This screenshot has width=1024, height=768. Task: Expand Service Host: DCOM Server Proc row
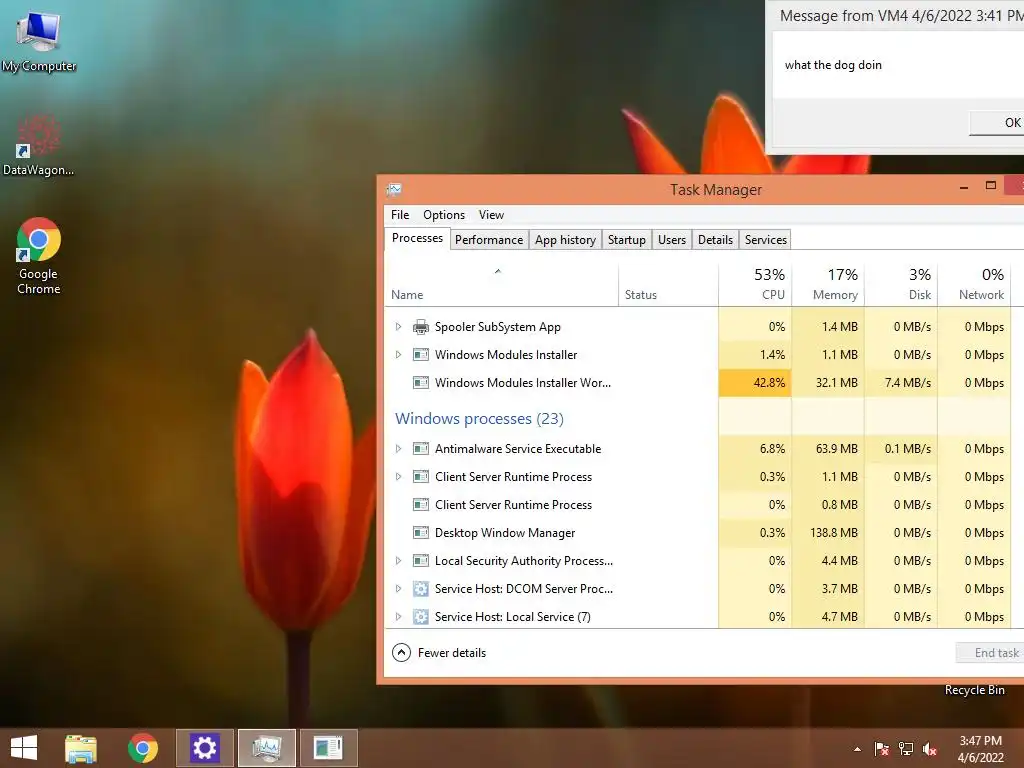398,589
